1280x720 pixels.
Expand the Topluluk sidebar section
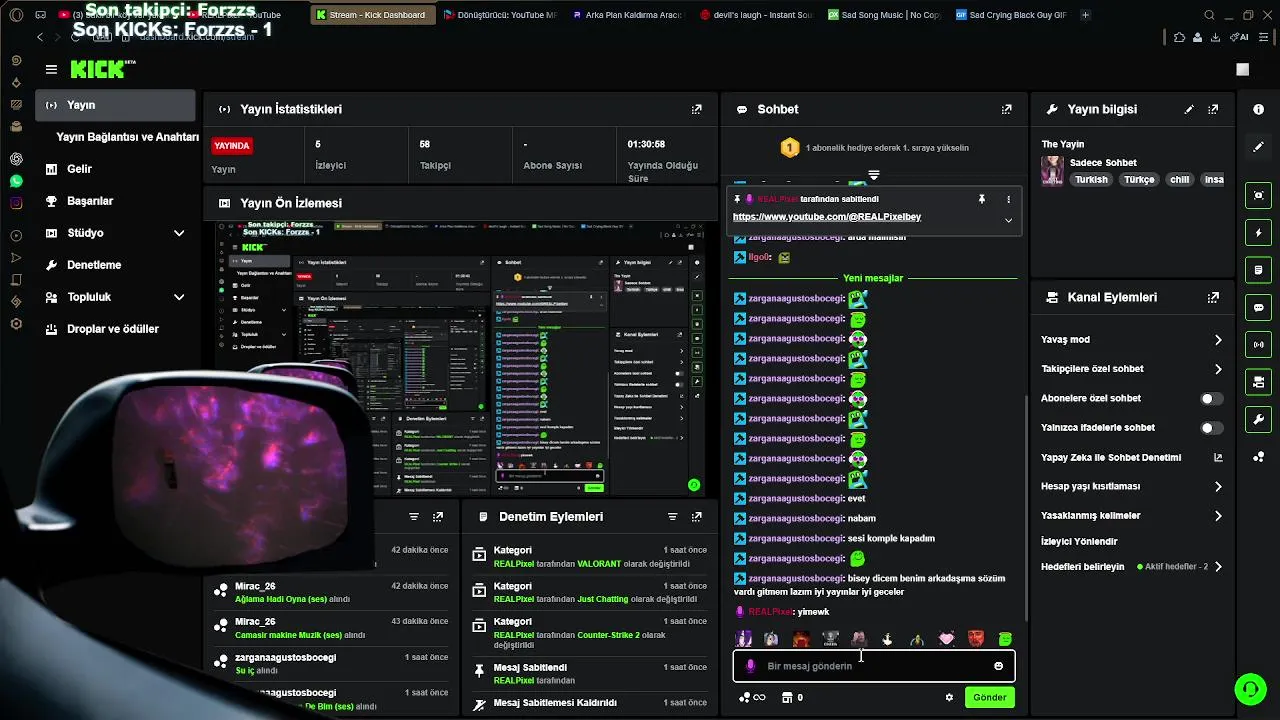[179, 297]
